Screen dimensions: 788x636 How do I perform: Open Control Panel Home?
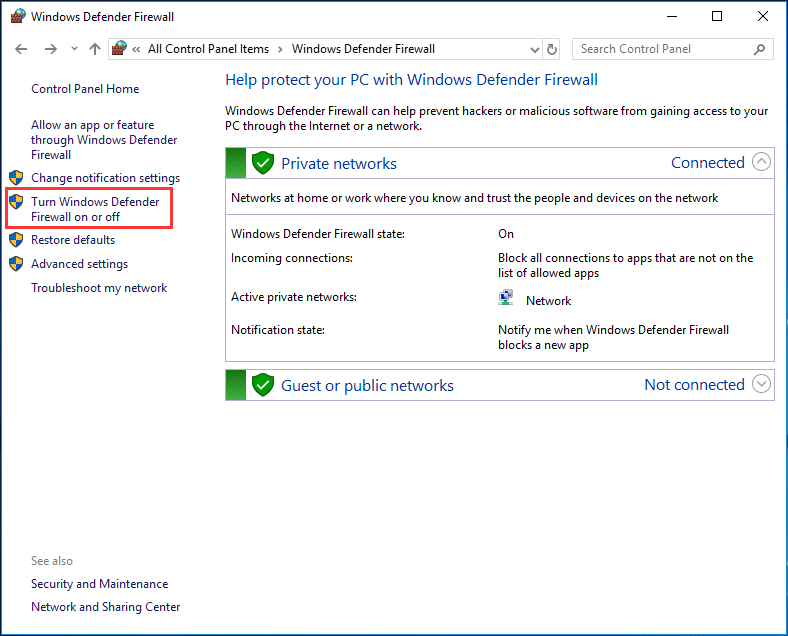tap(85, 89)
